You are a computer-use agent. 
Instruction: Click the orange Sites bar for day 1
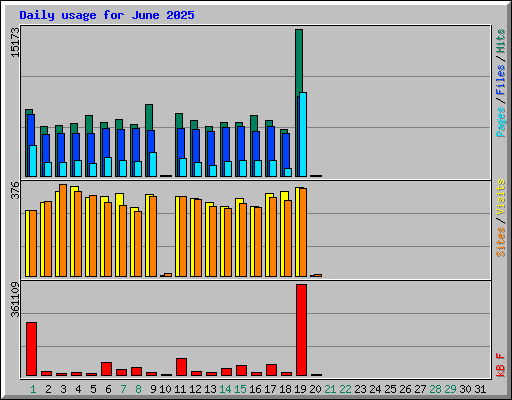pyautogui.click(x=33, y=243)
